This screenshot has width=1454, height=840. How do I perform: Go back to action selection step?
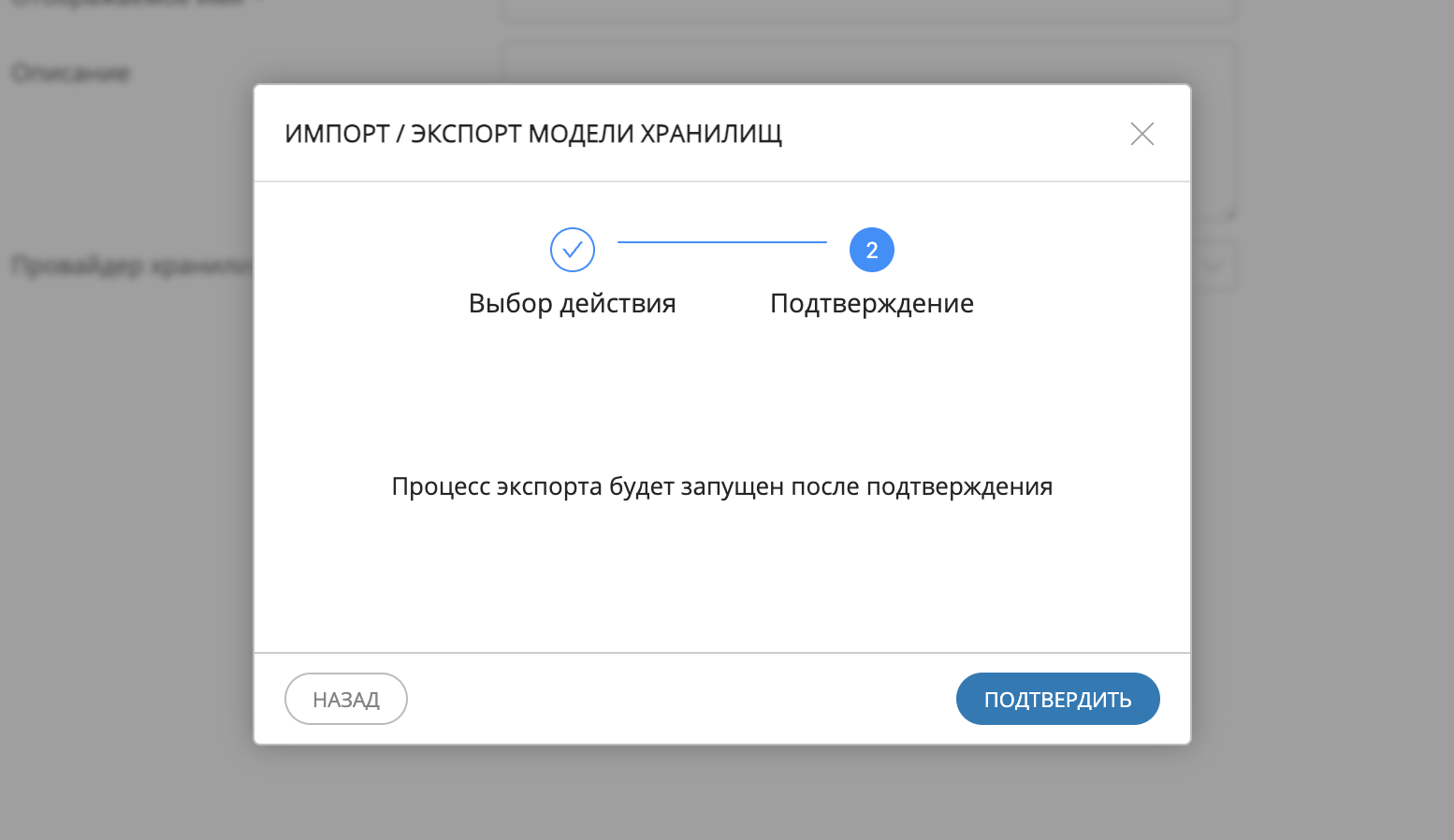[345, 699]
